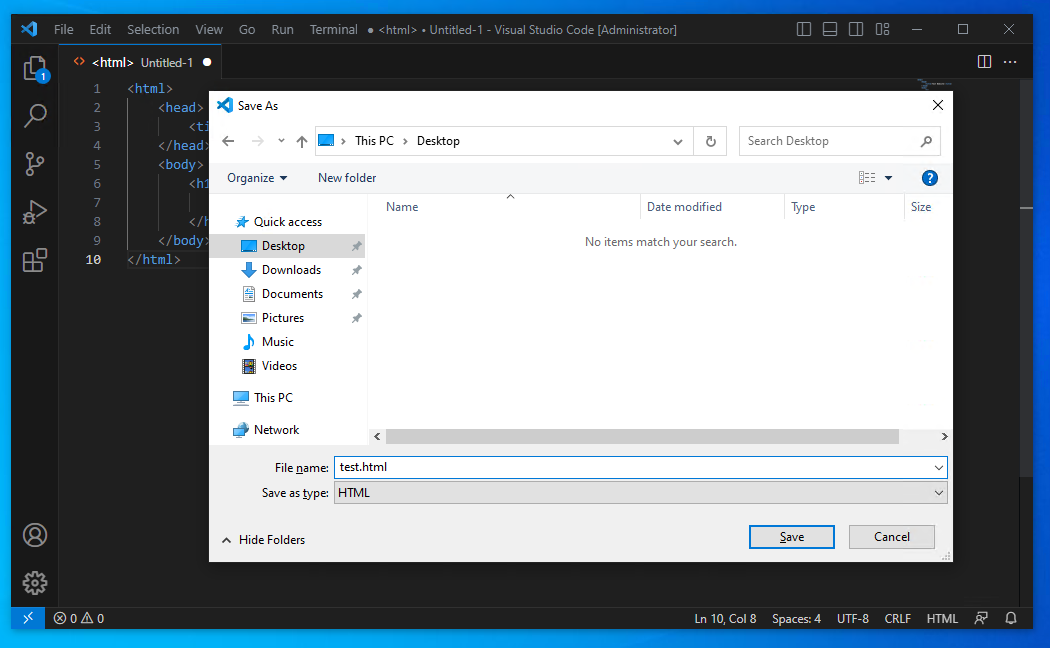Open notifications bell in status bar
Image resolution: width=1050 pixels, height=648 pixels.
point(1011,619)
